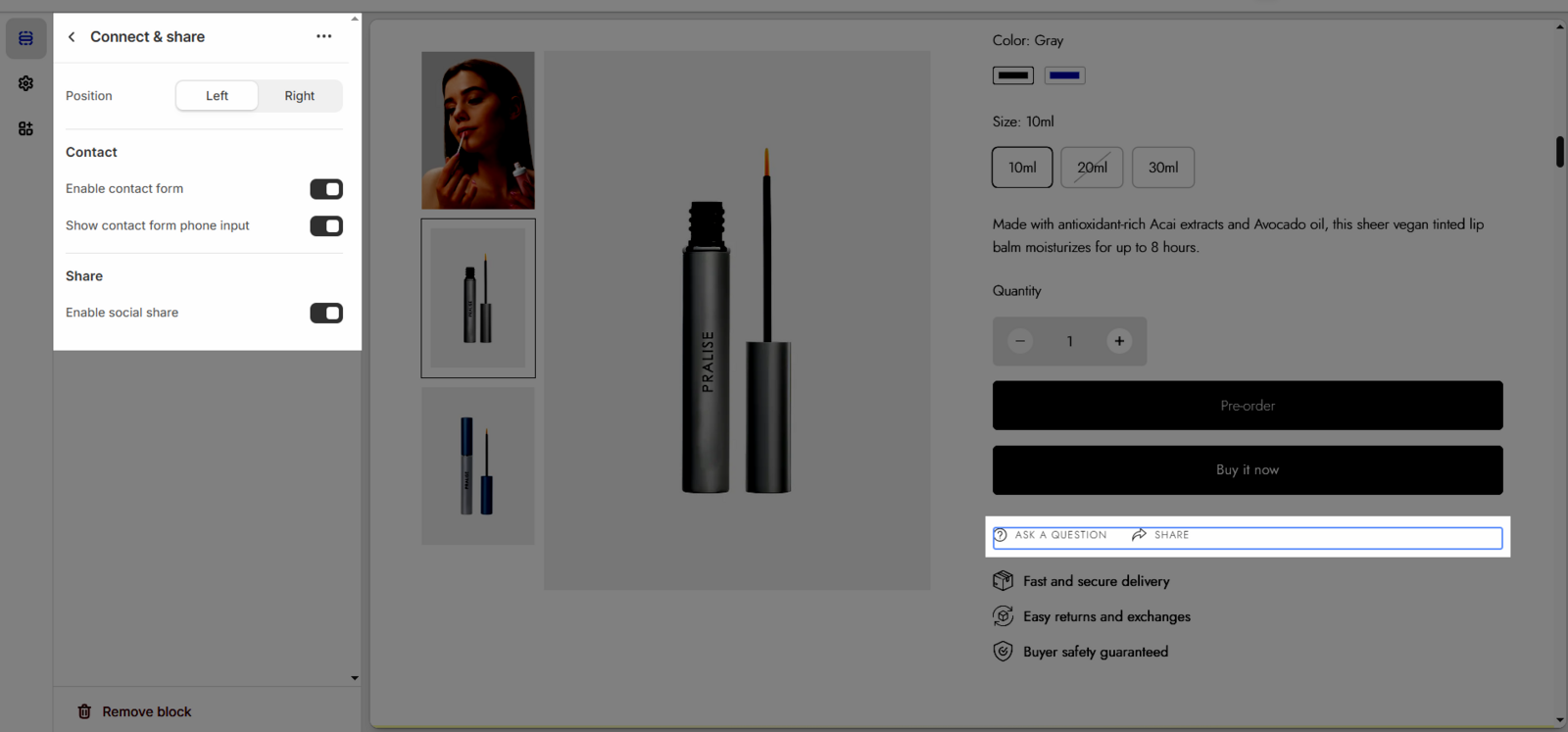Set Position to Right
This screenshot has height=732, width=1568.
[x=300, y=96]
